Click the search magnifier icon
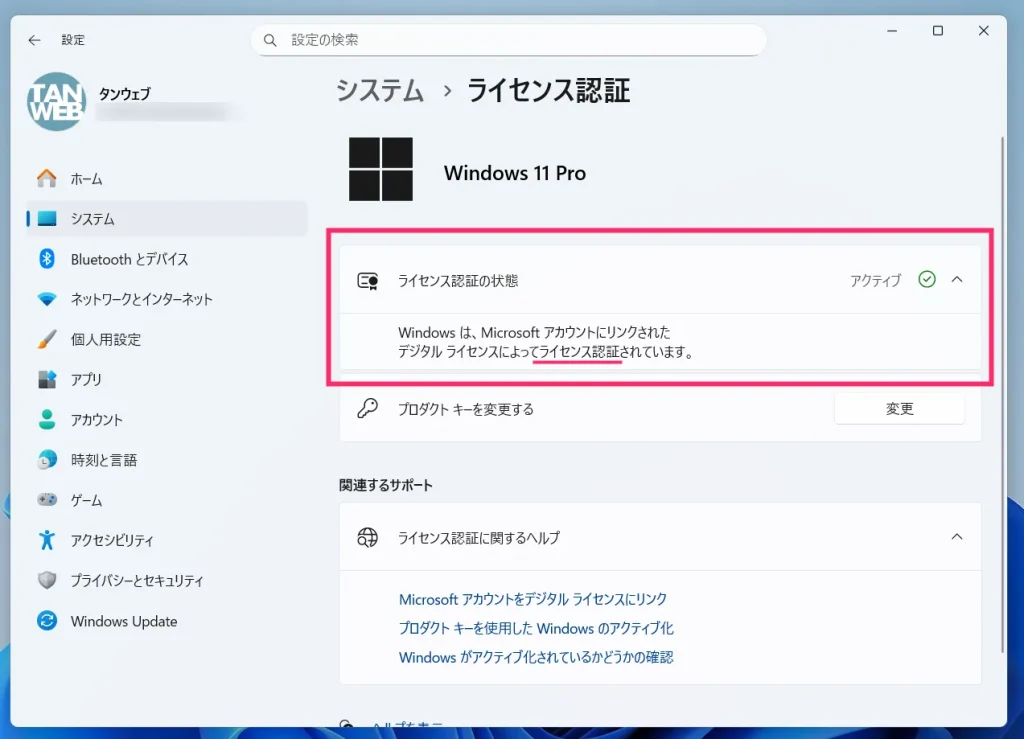Viewport: 1024px width, 739px height. (270, 40)
